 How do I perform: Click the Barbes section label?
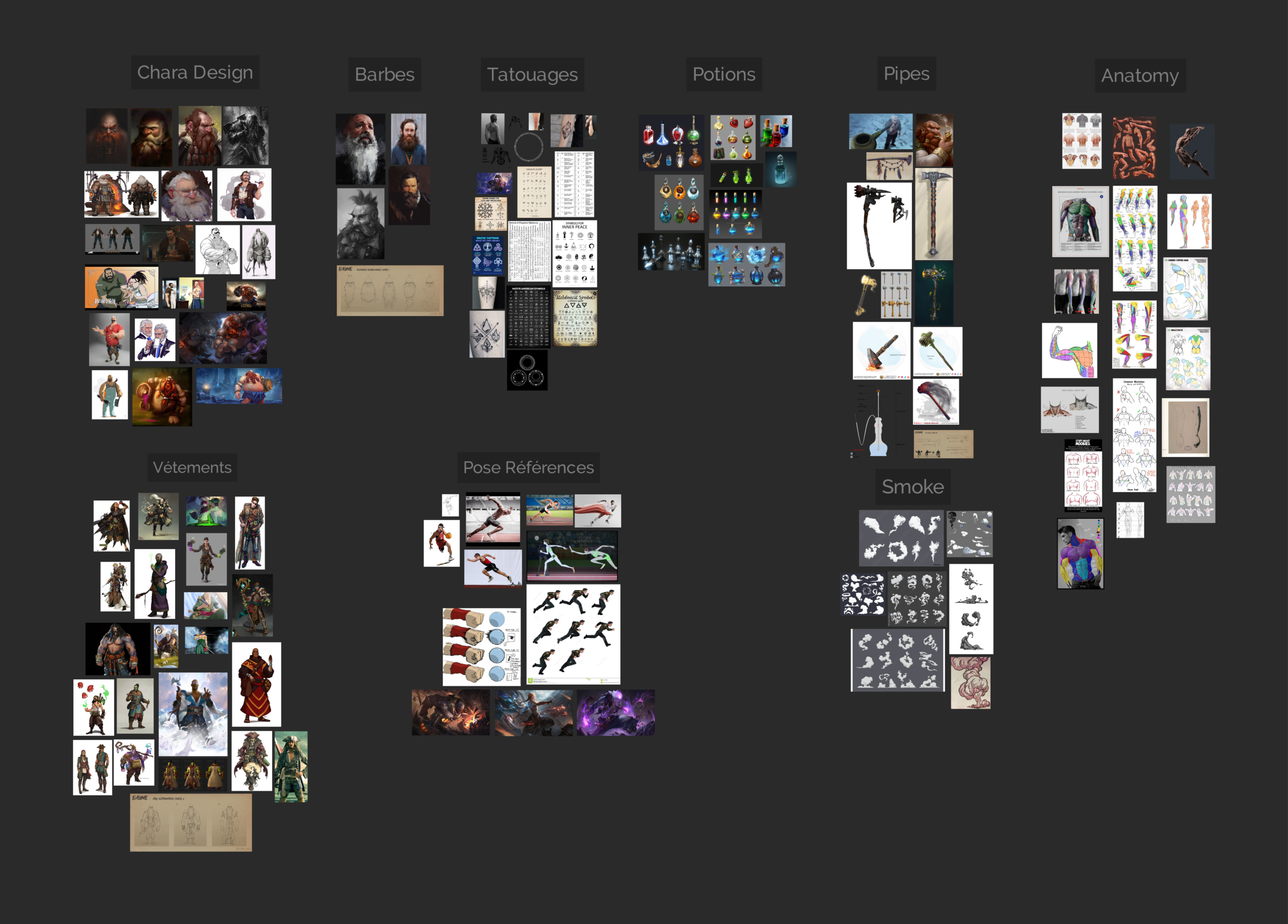(384, 74)
